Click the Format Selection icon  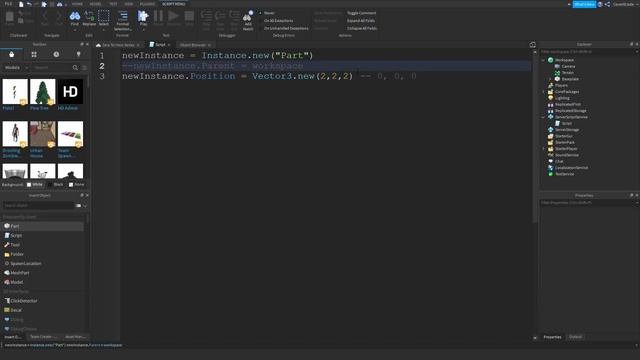(x=122, y=16)
